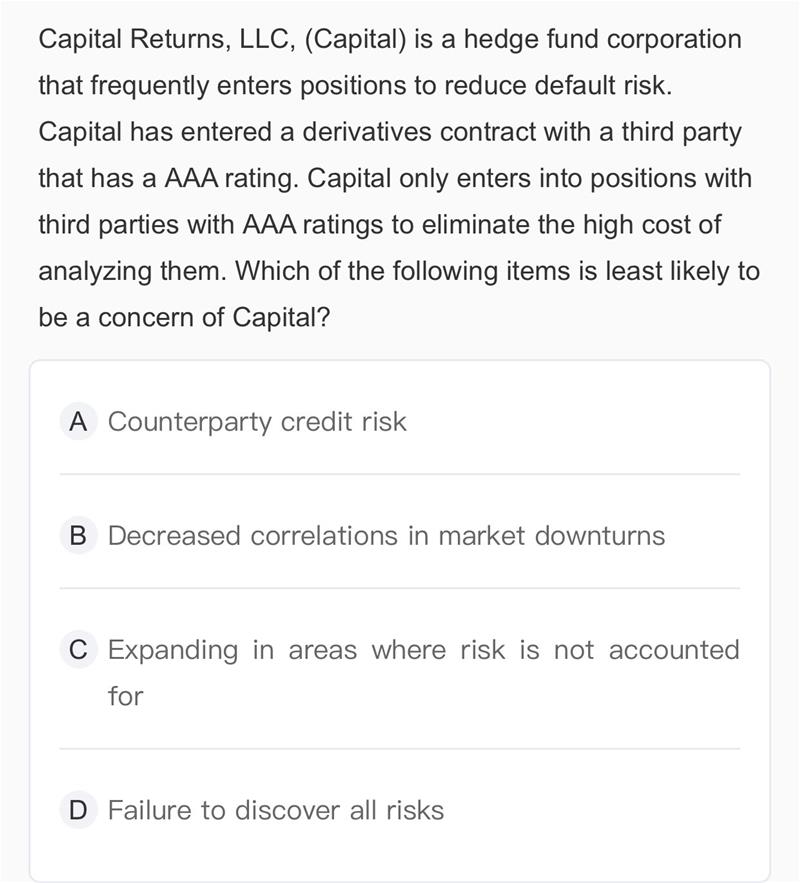800x883 pixels.
Task: Click 'that has a AAA rating' text
Action: pyautogui.click(x=169, y=178)
